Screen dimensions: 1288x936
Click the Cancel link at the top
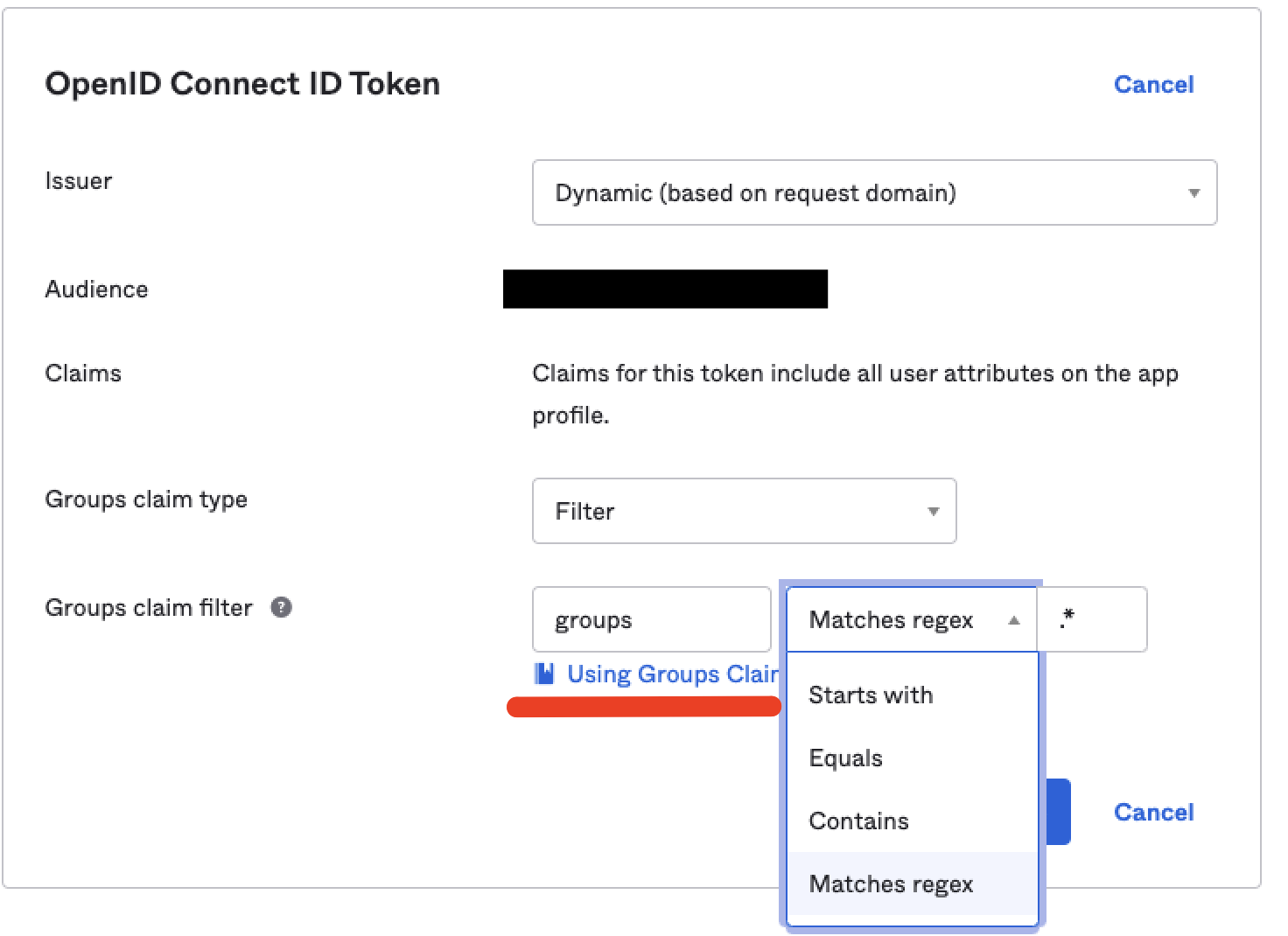click(1153, 83)
